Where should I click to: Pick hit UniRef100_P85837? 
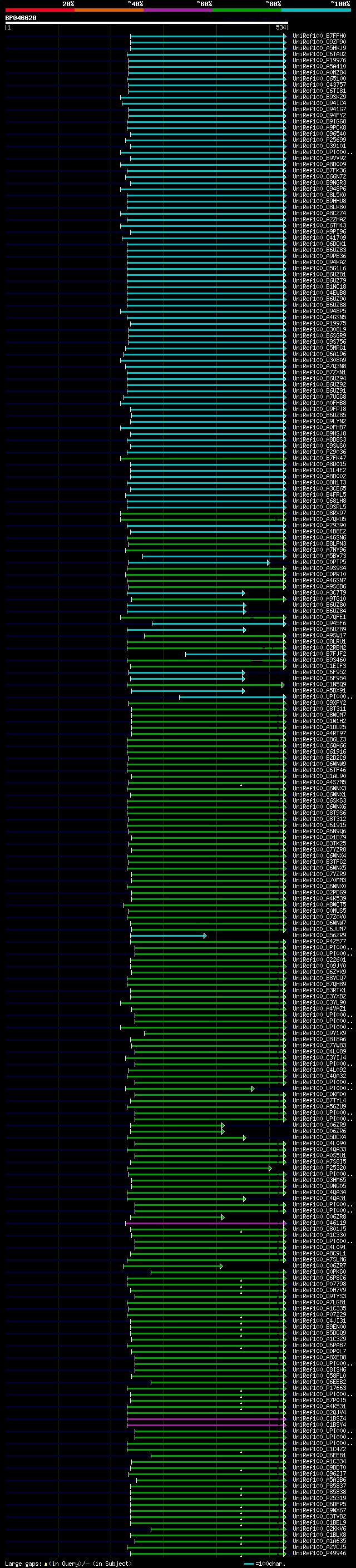319,1486
